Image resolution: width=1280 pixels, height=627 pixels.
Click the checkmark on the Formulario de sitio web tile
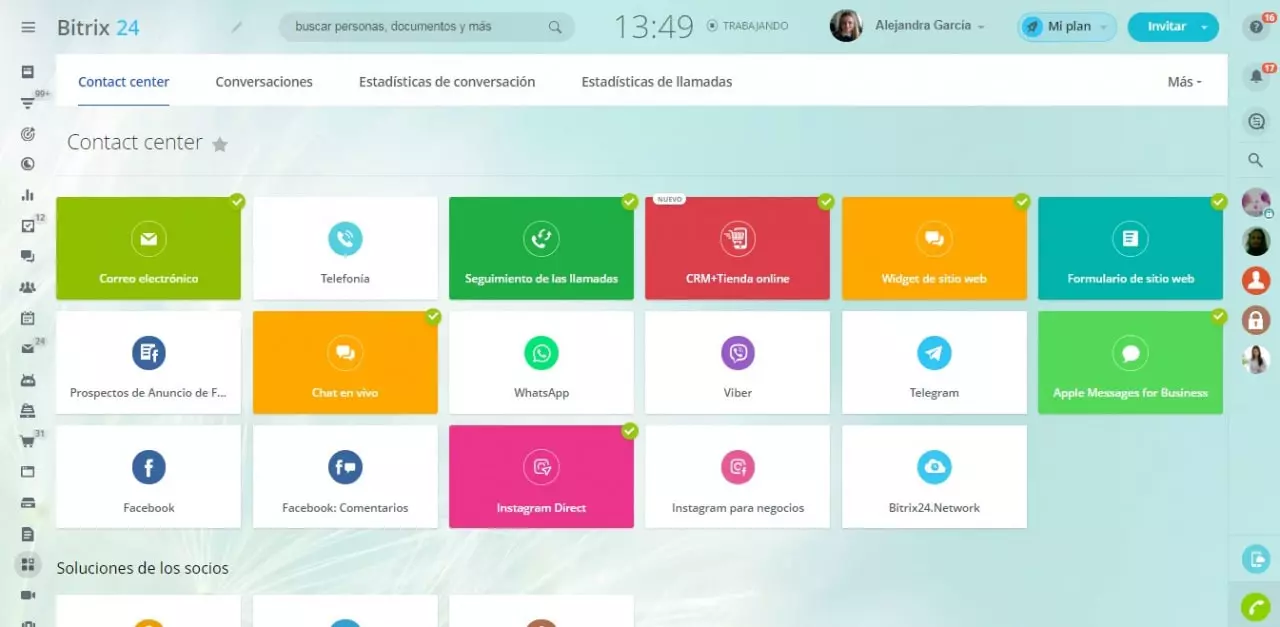click(1219, 201)
